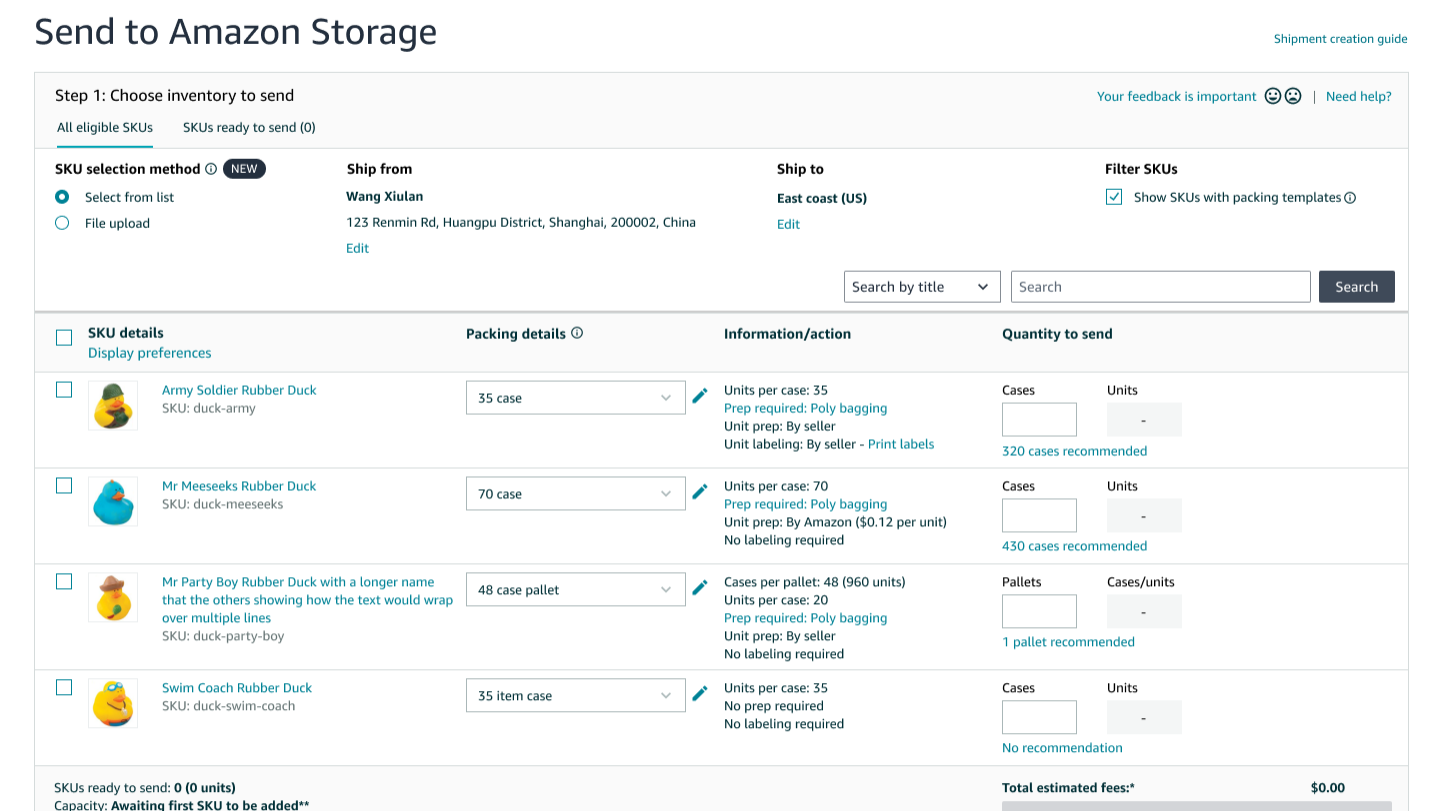This screenshot has width=1443, height=811.
Task: Focus the Search text field
Action: [1160, 287]
